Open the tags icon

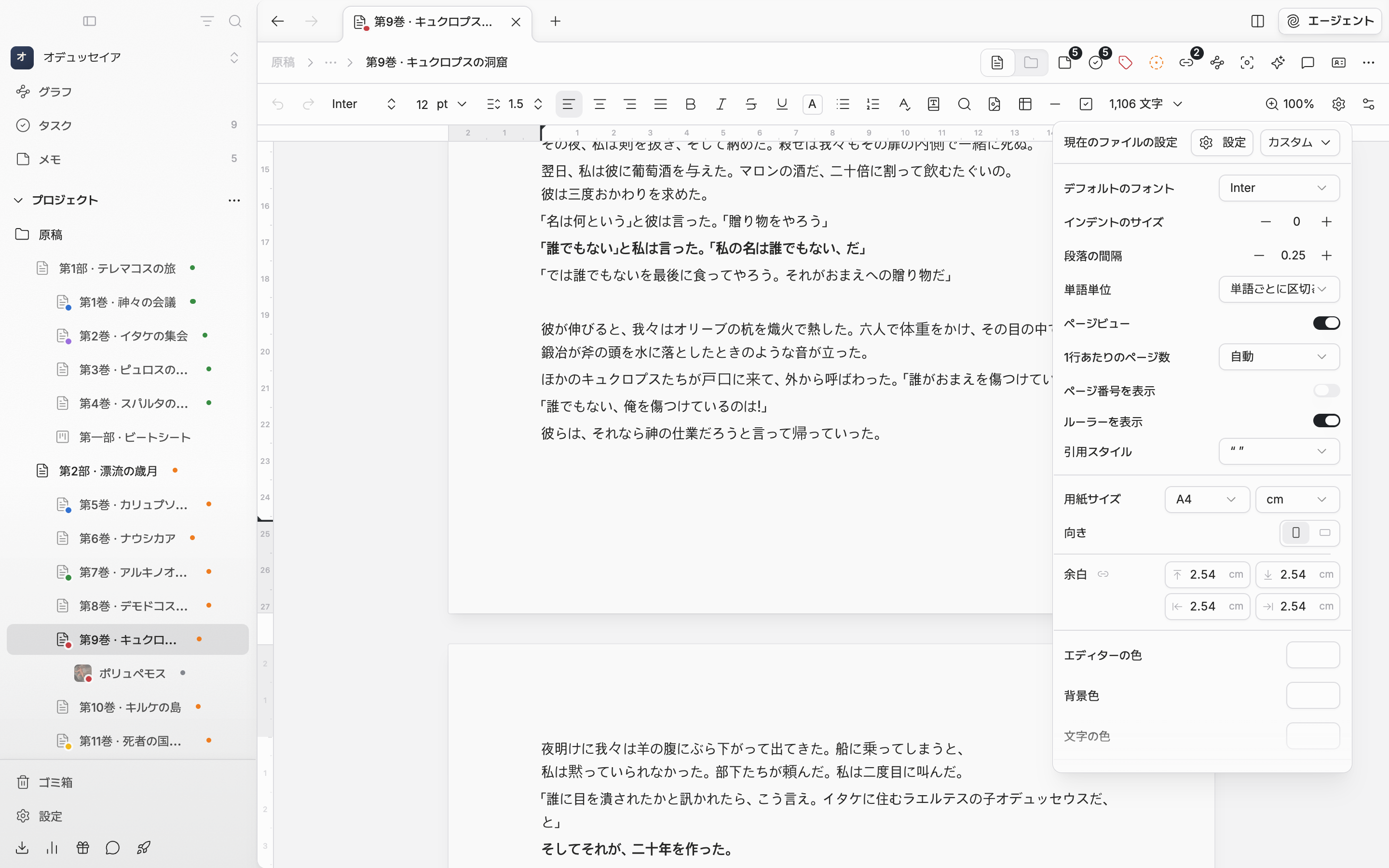pos(1126,63)
